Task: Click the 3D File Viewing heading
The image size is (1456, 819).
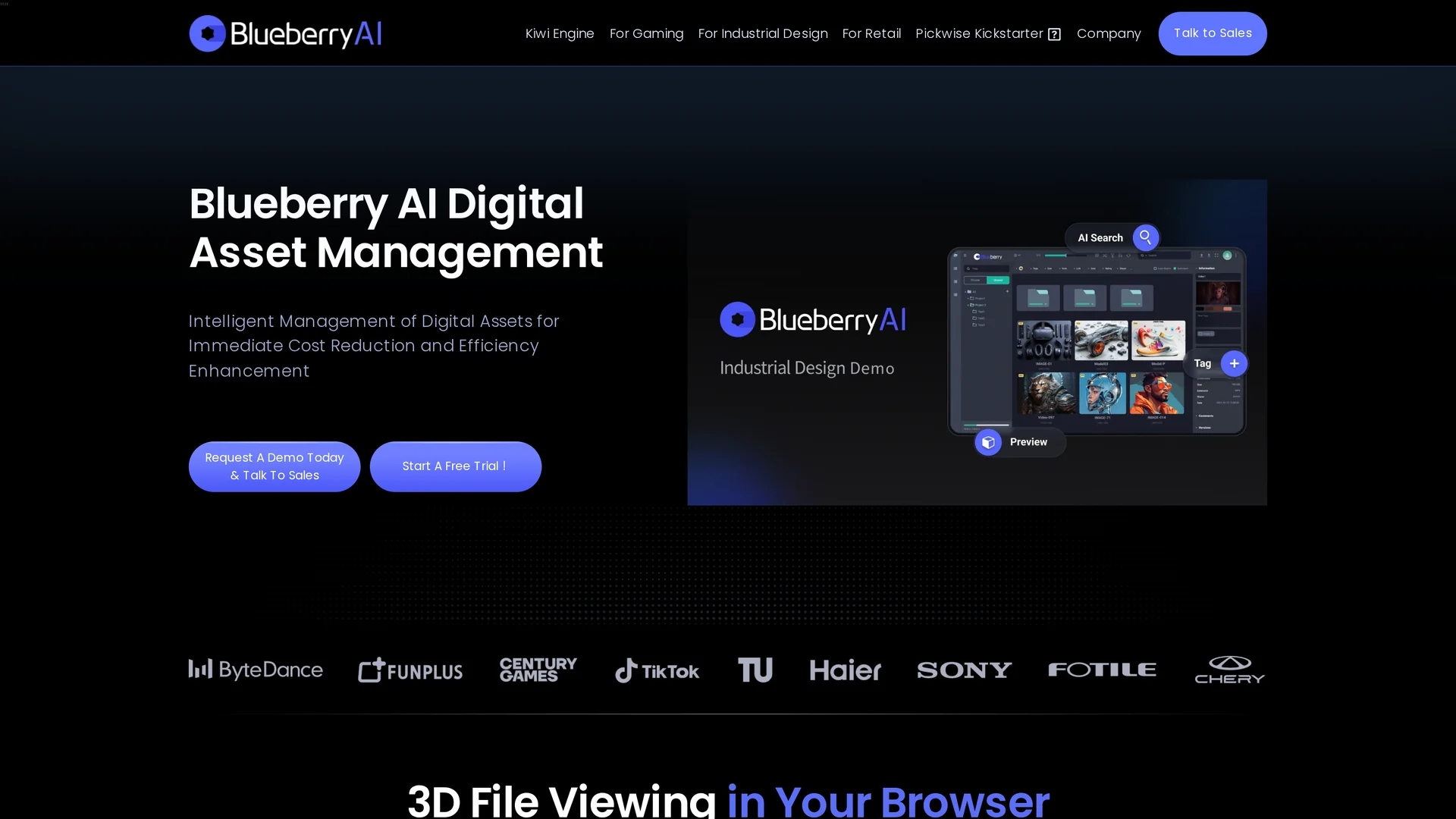Action: tap(728, 800)
